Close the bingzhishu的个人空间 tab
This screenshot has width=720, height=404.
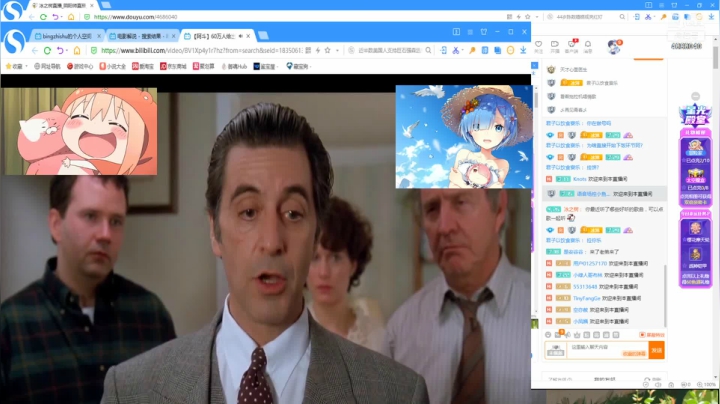pos(99,36)
